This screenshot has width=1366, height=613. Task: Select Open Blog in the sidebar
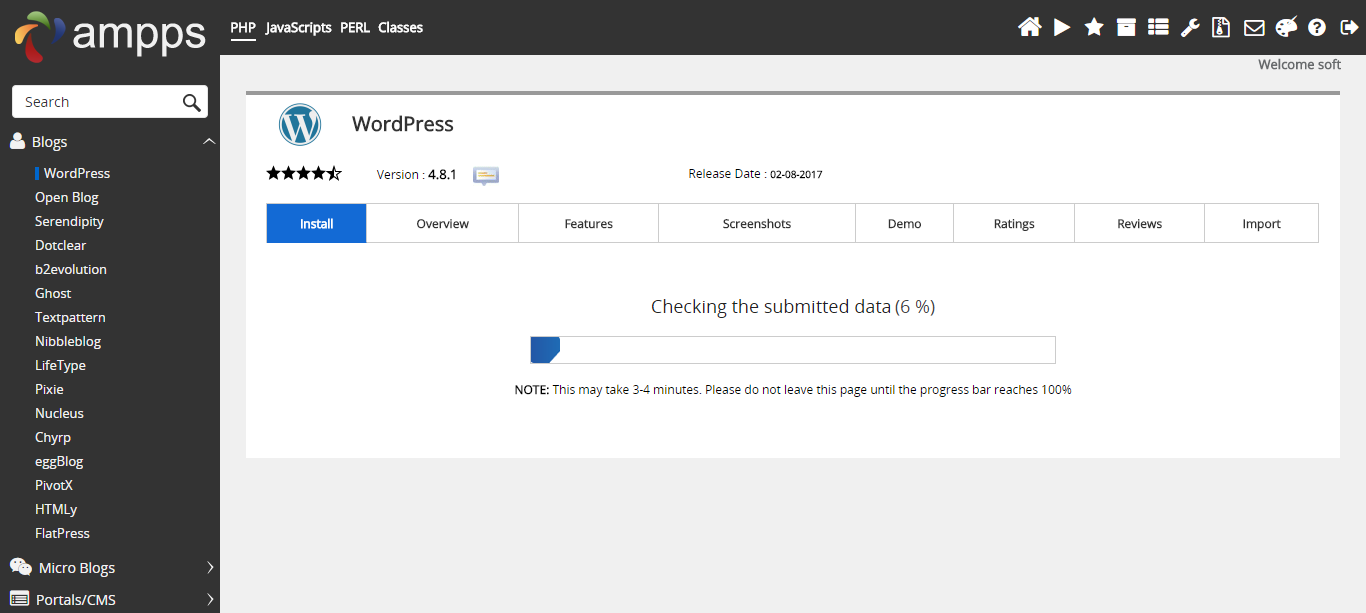tap(67, 197)
